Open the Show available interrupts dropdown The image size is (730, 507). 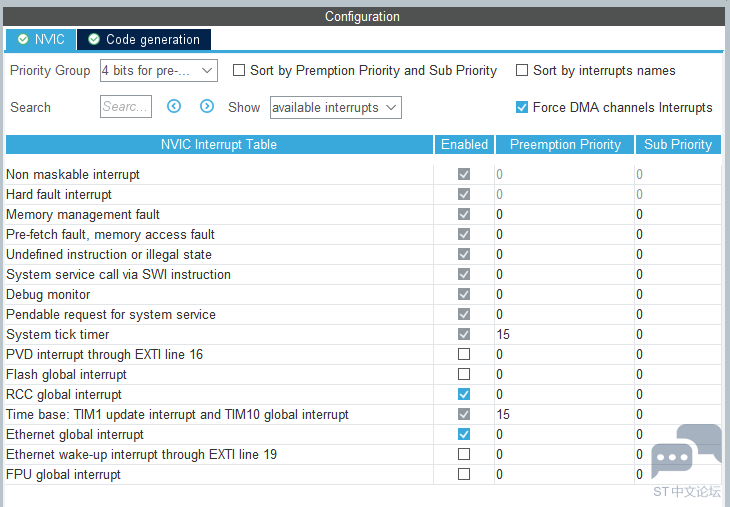pyautogui.click(x=335, y=107)
